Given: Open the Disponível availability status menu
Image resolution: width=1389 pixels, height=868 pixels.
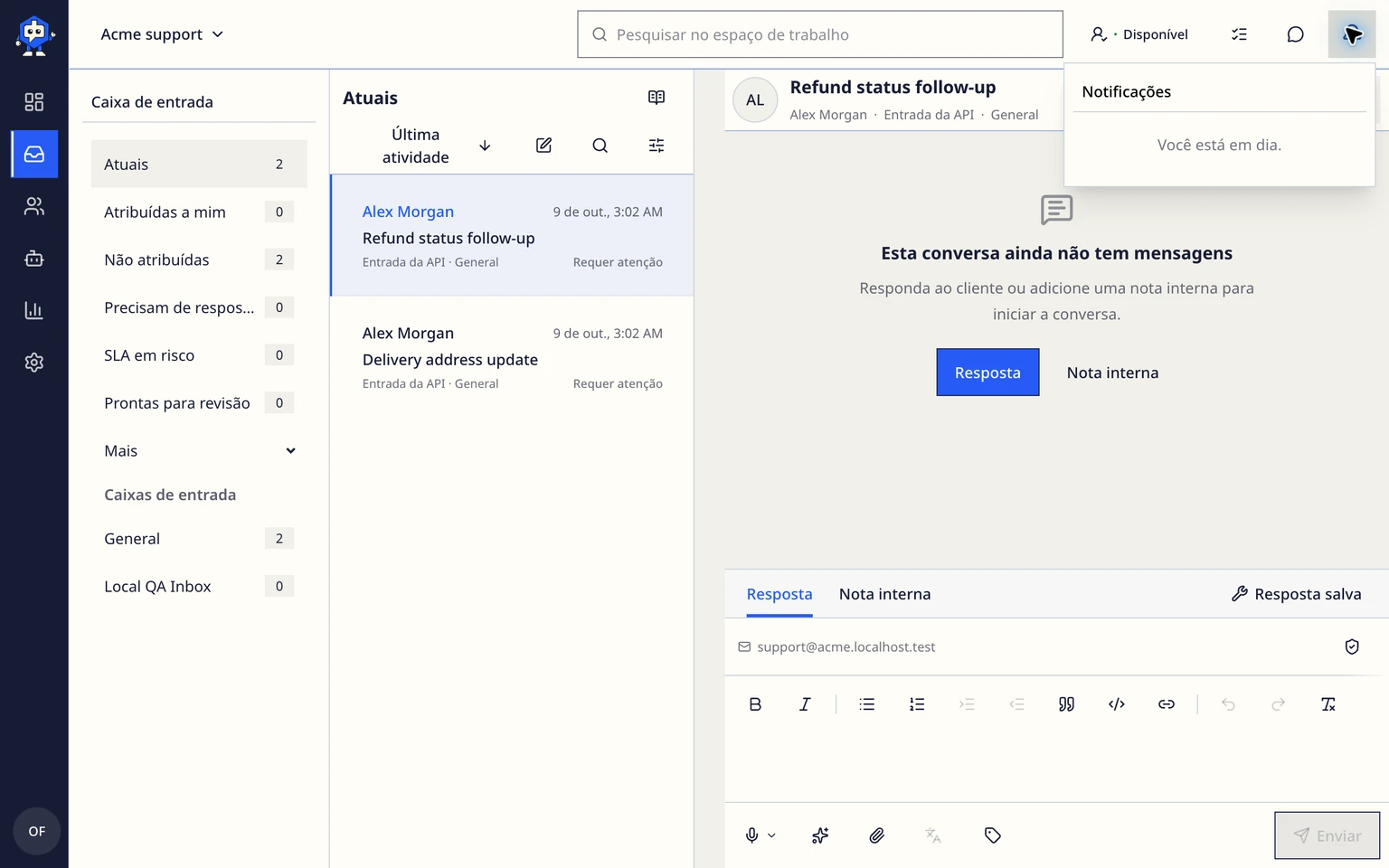Looking at the screenshot, I should coord(1139,34).
